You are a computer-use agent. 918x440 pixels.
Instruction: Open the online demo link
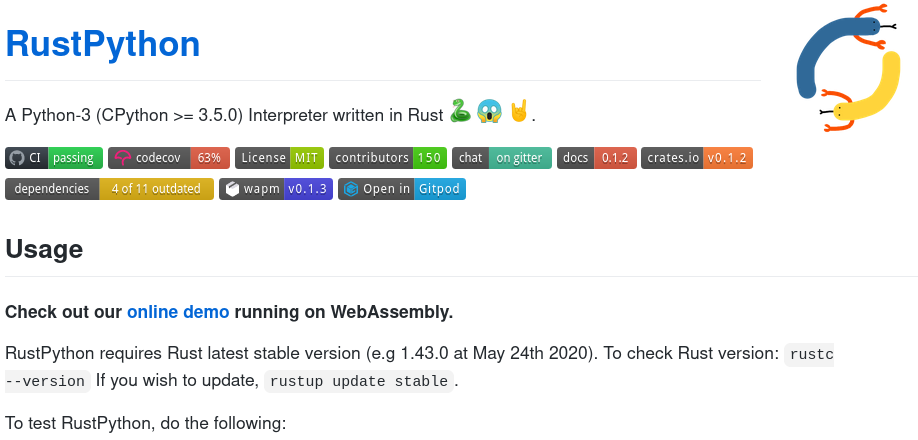click(x=178, y=312)
